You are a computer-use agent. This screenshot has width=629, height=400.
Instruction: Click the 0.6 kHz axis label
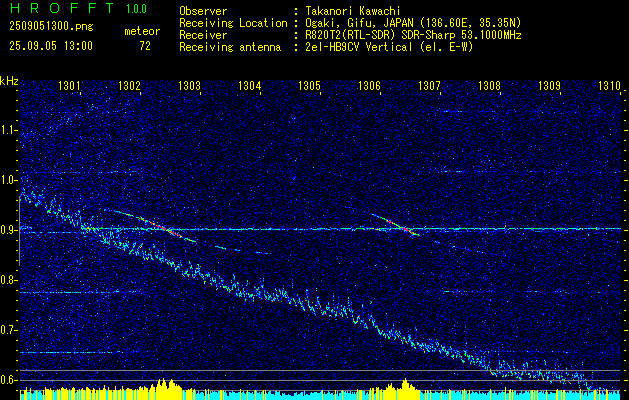(9, 380)
